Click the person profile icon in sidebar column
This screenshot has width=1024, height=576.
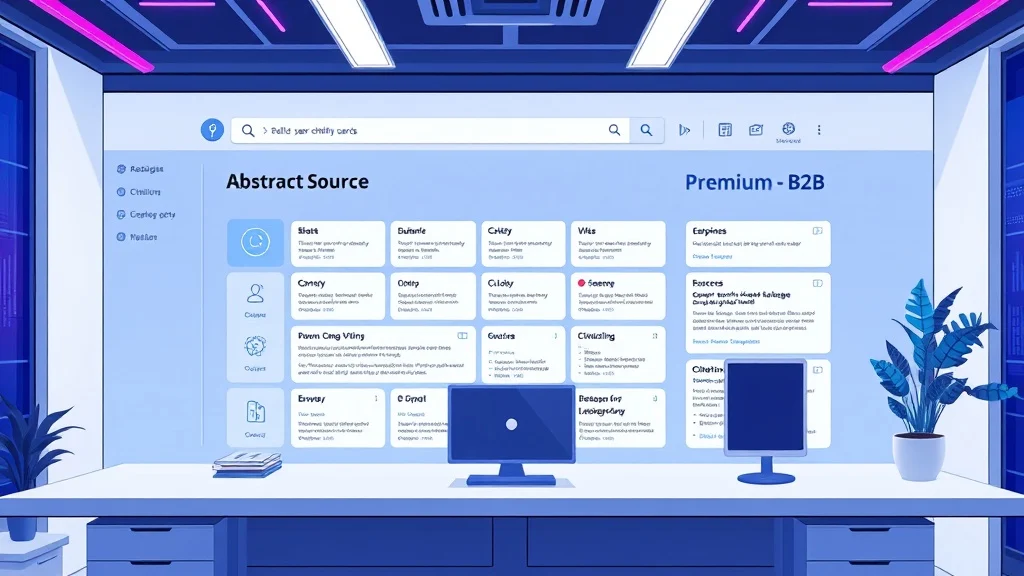click(255, 294)
